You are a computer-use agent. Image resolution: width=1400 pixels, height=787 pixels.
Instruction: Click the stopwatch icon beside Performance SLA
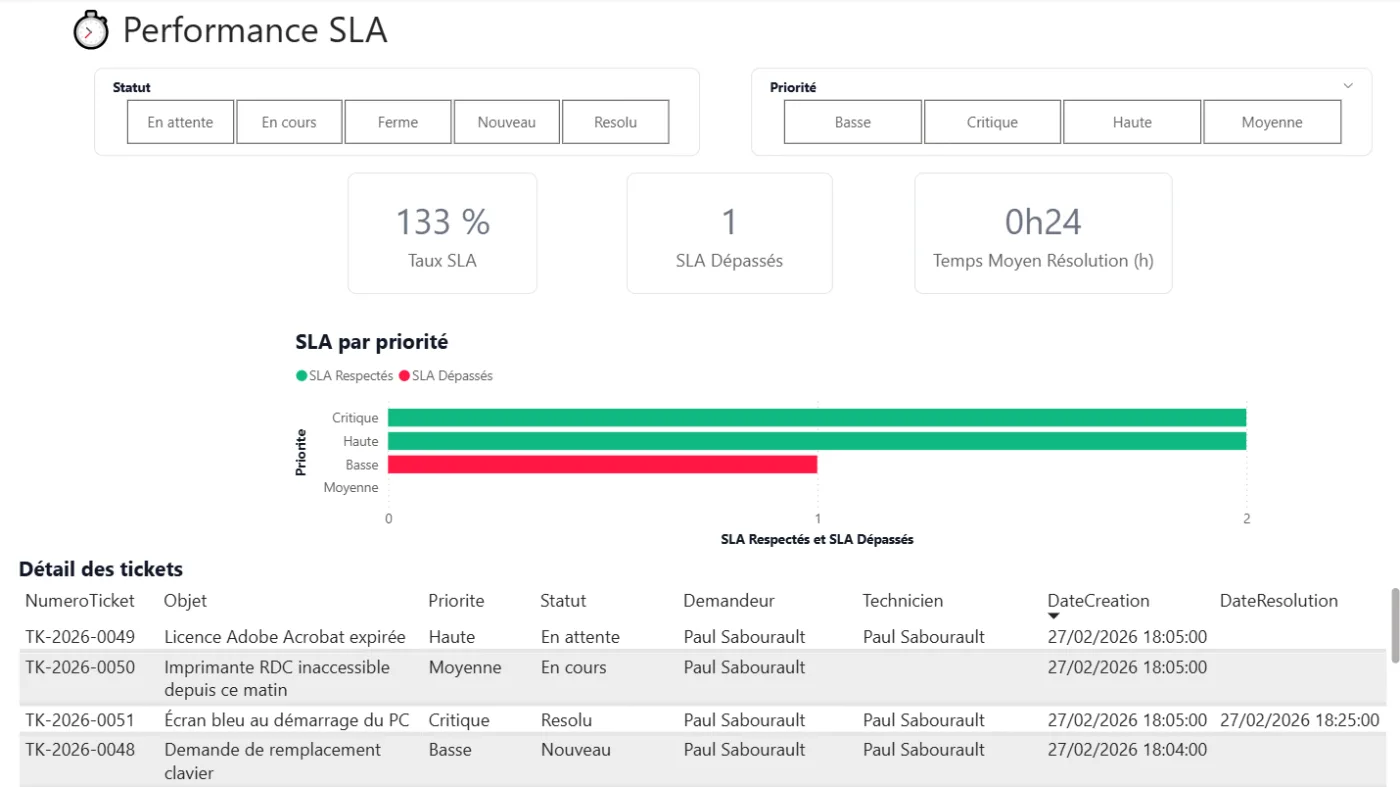(91, 30)
